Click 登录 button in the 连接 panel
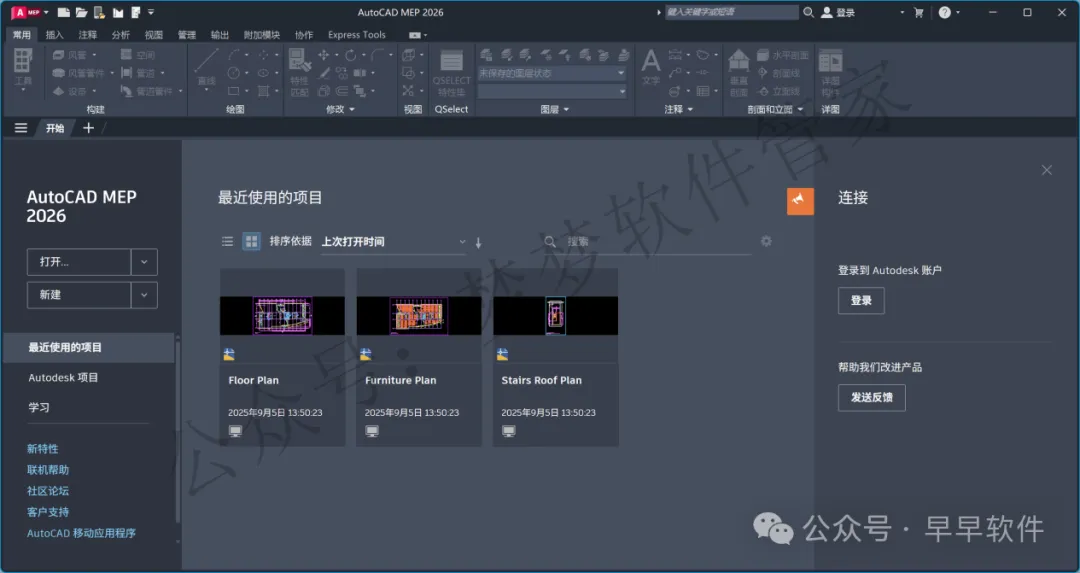Viewport: 1080px width, 573px height. 861,300
